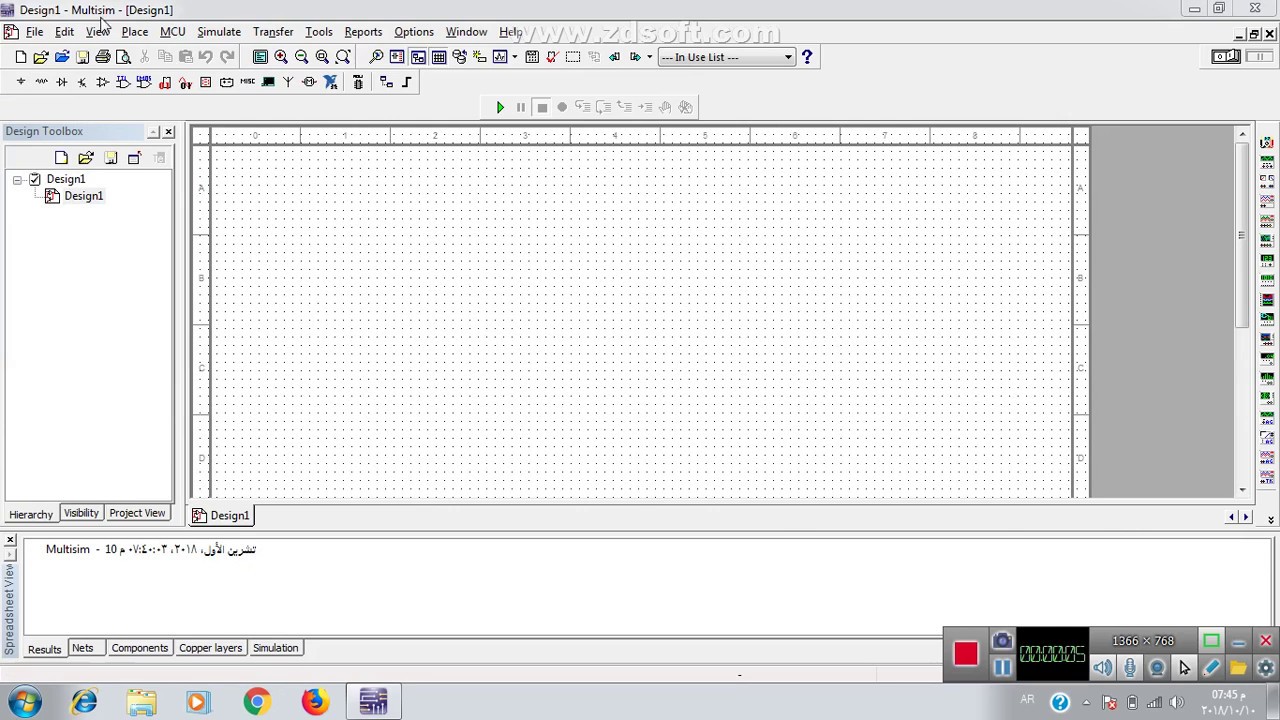Start the simulation with Run
This screenshot has height=720, width=1280.
click(500, 107)
